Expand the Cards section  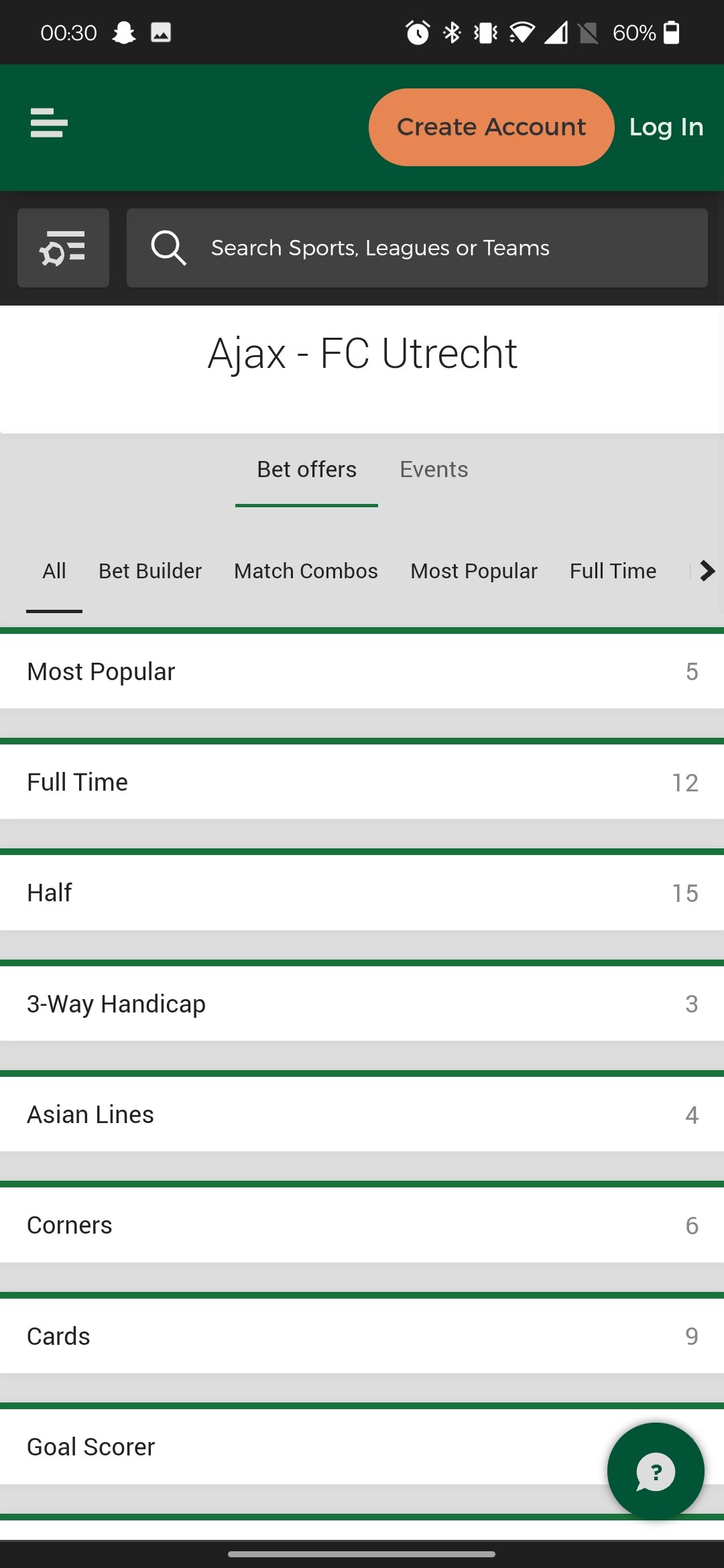(x=362, y=1336)
